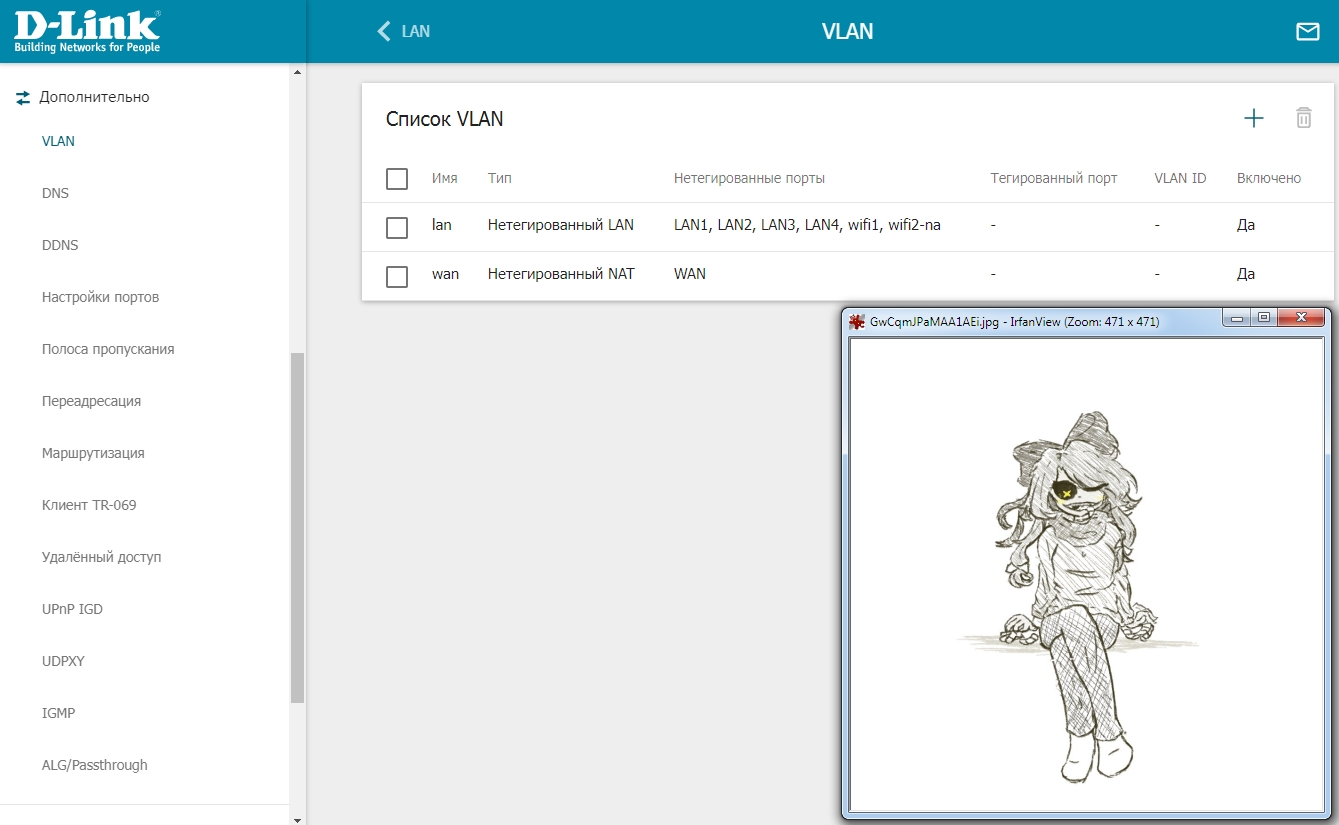Click the IrfanView app icon in title bar
The height and width of the screenshot is (825, 1339).
click(857, 321)
